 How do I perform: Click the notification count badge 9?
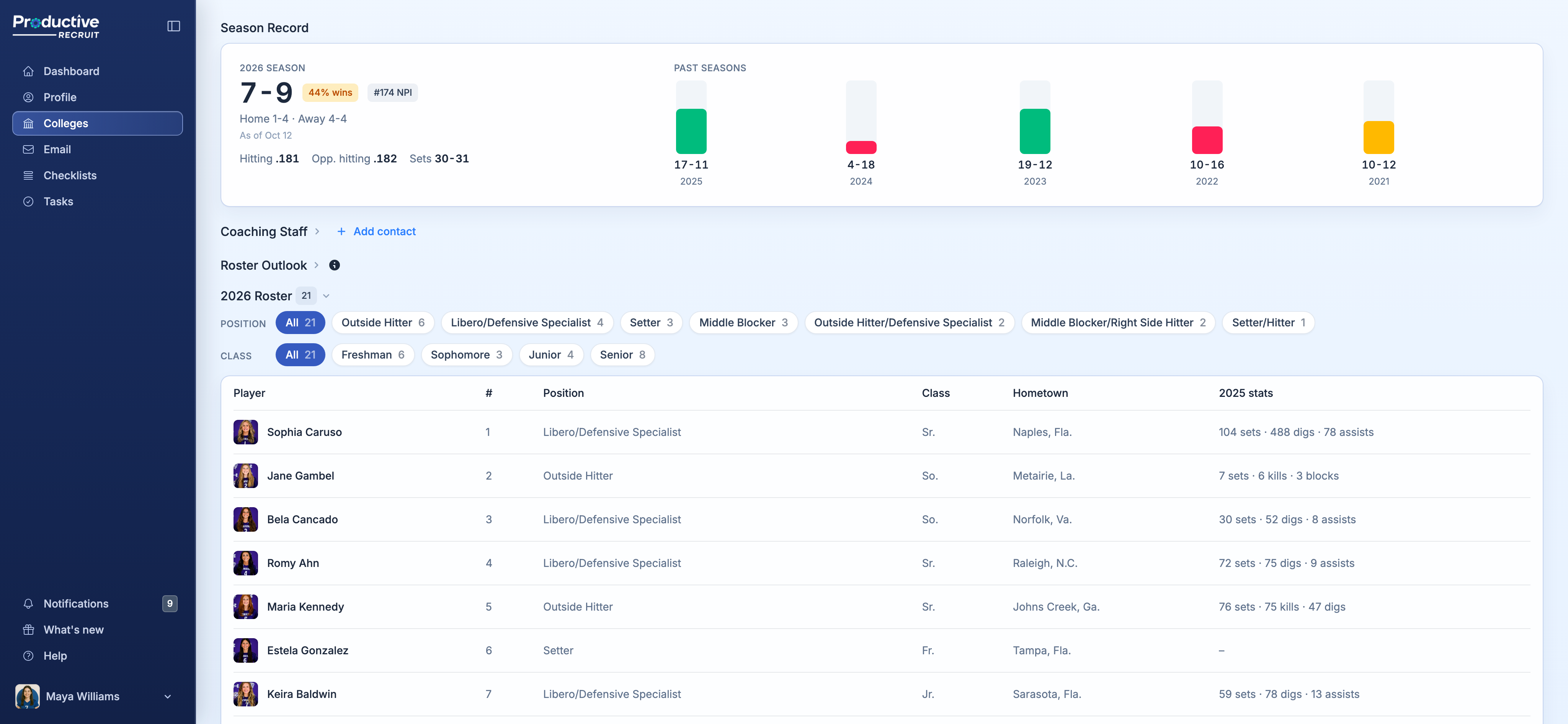pyautogui.click(x=170, y=603)
